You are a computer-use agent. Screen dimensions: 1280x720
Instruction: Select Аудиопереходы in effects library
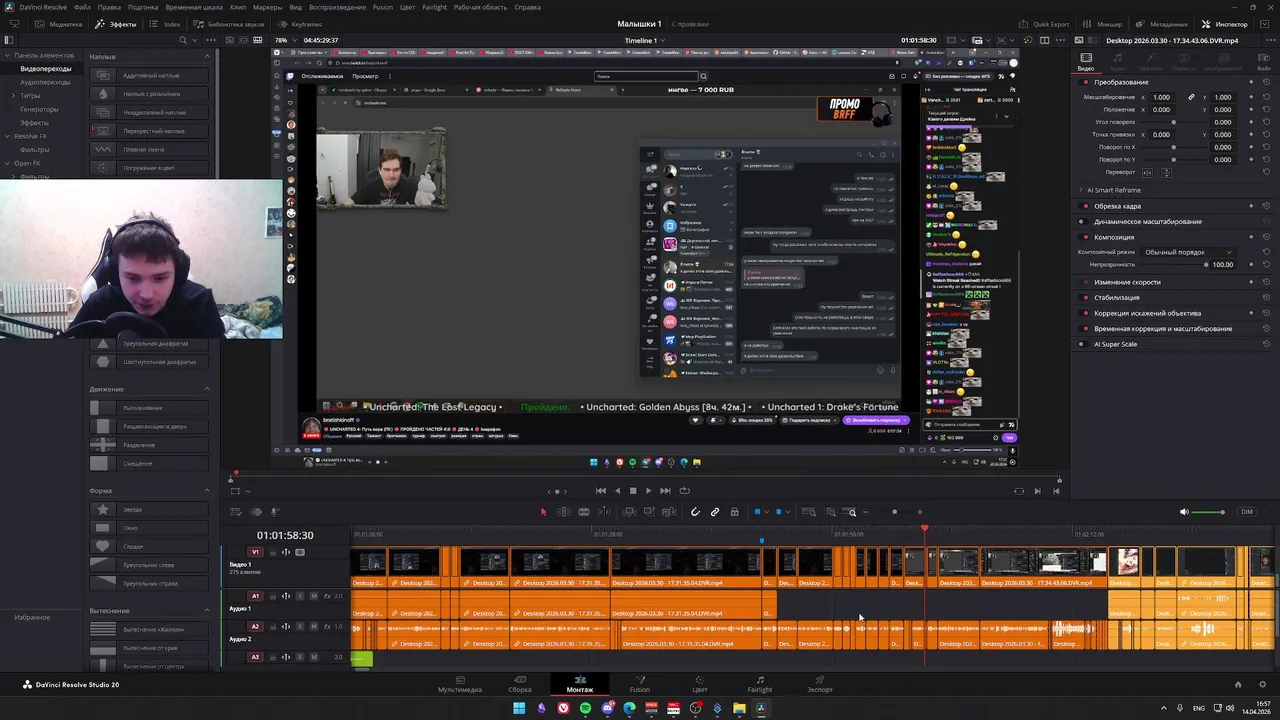click(45, 82)
